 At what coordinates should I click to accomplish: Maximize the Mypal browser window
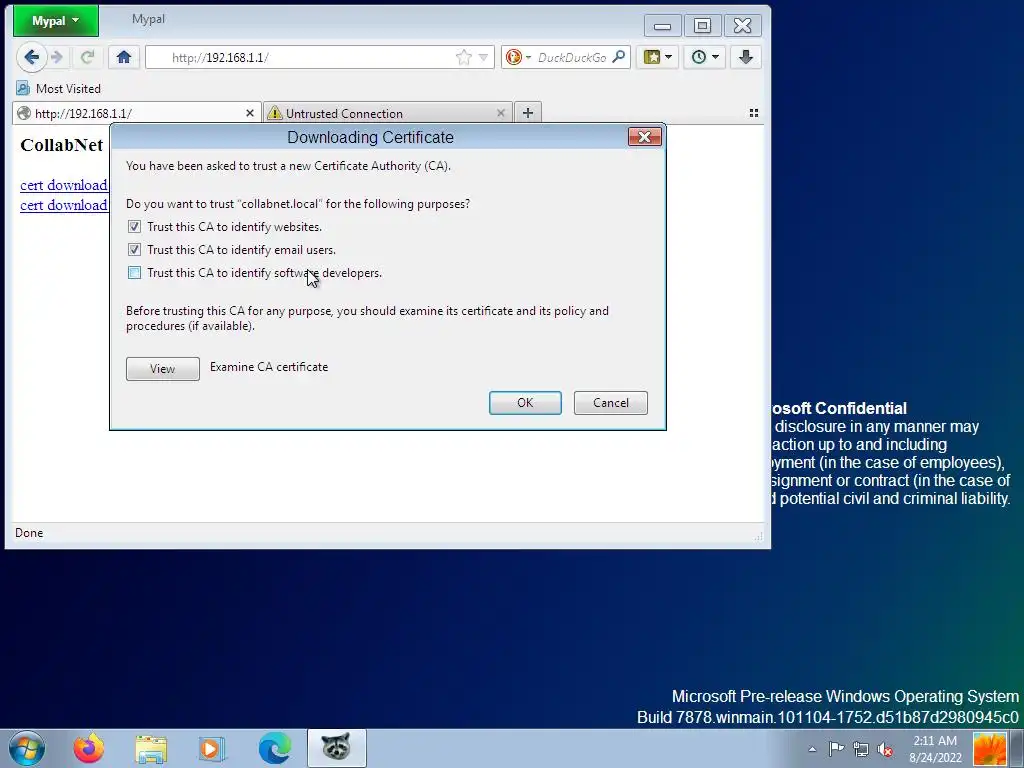[702, 26]
